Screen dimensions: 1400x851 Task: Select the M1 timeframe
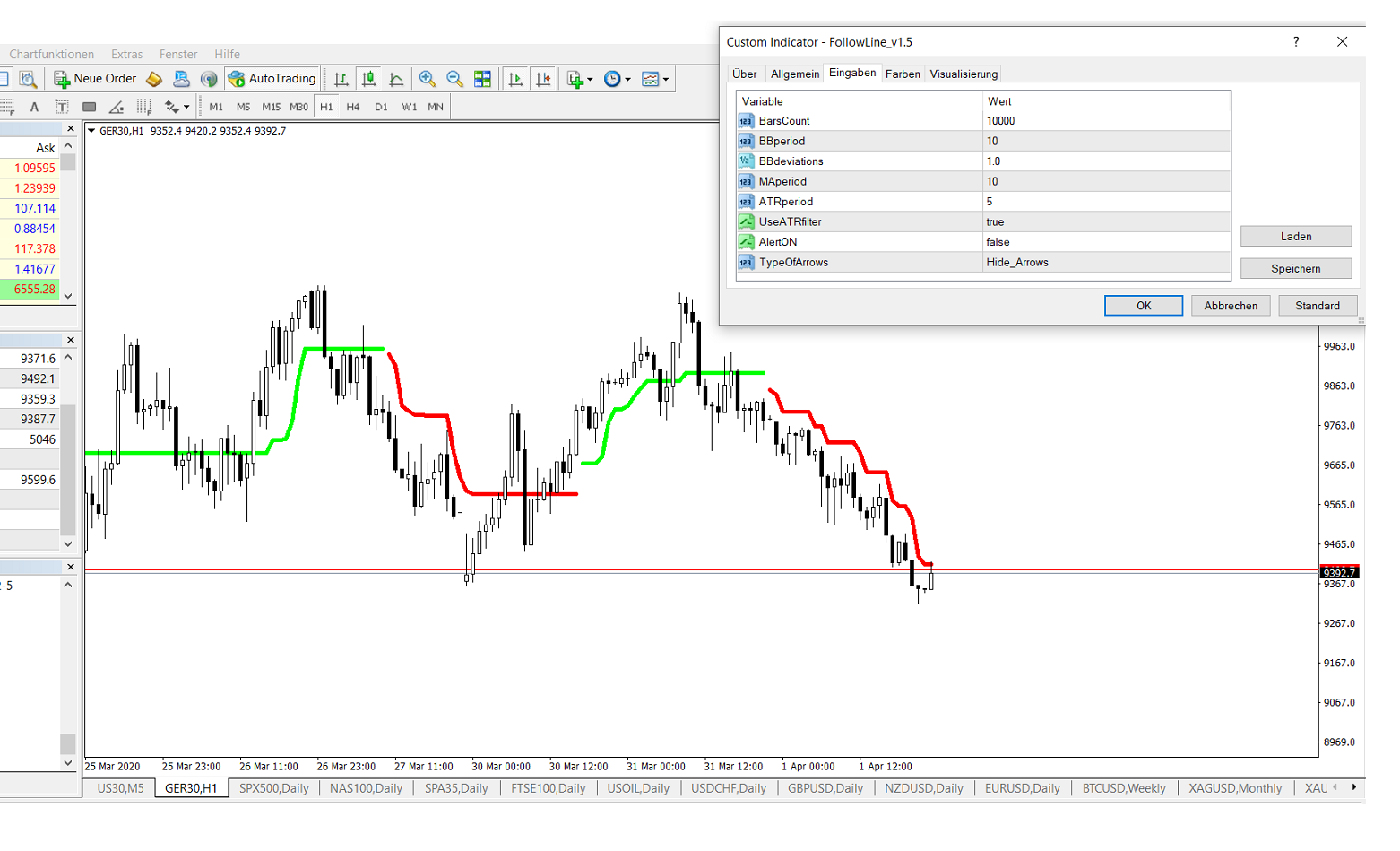pos(216,107)
